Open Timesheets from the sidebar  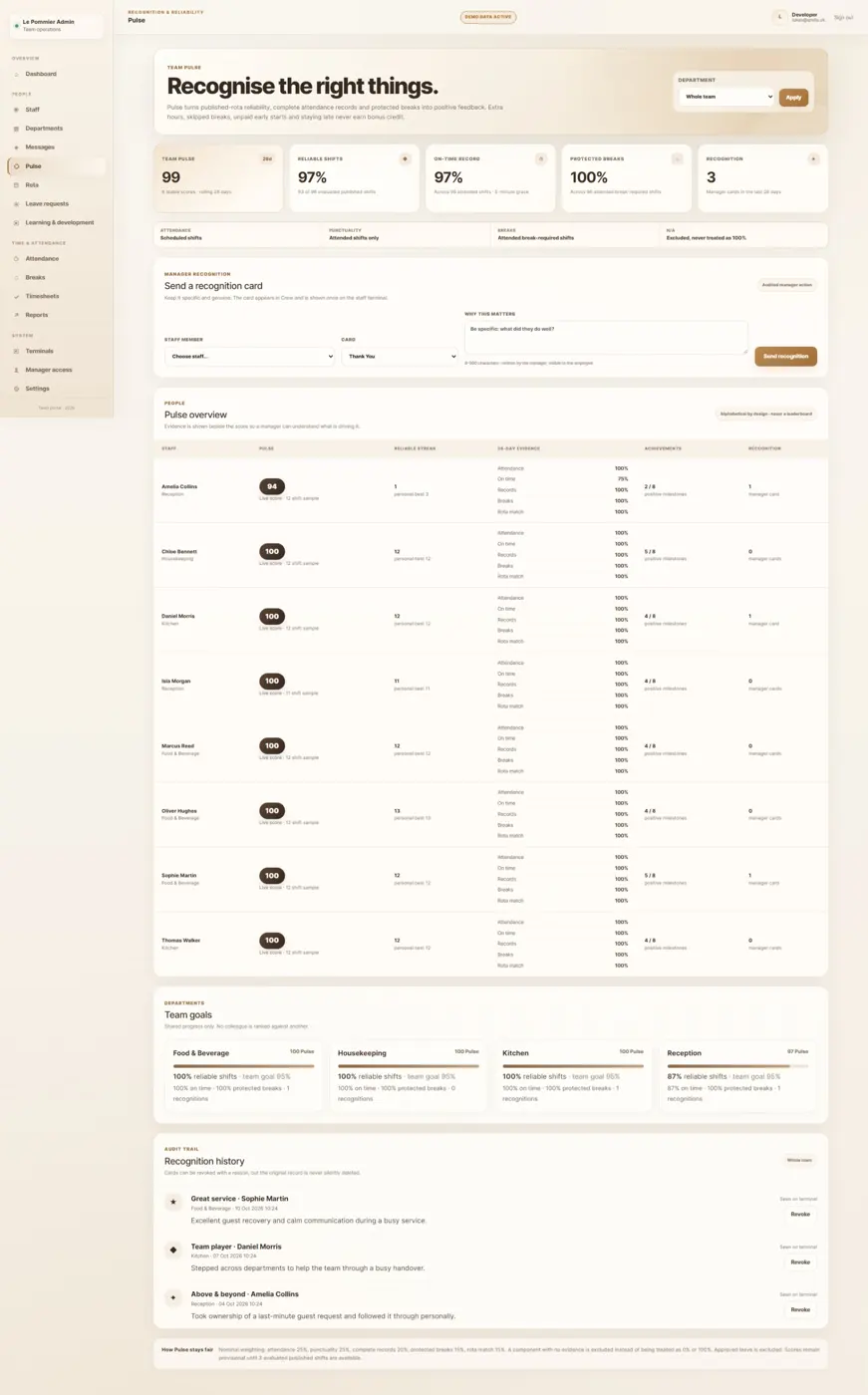click(x=56, y=297)
